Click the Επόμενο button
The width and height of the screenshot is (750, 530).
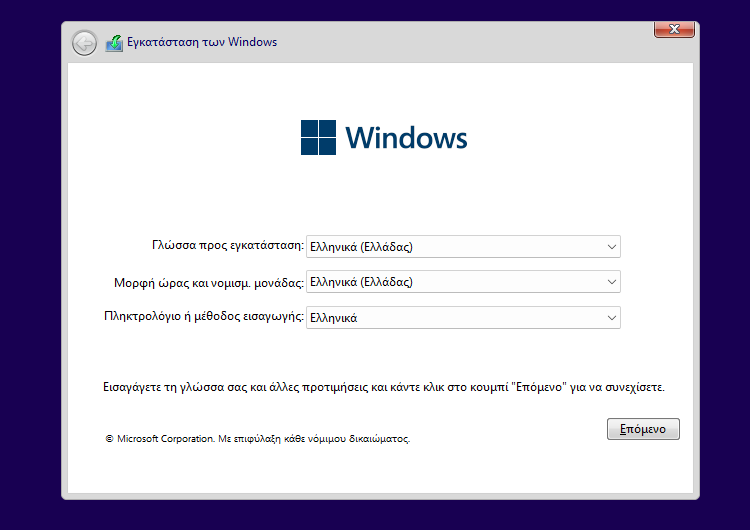click(x=643, y=429)
